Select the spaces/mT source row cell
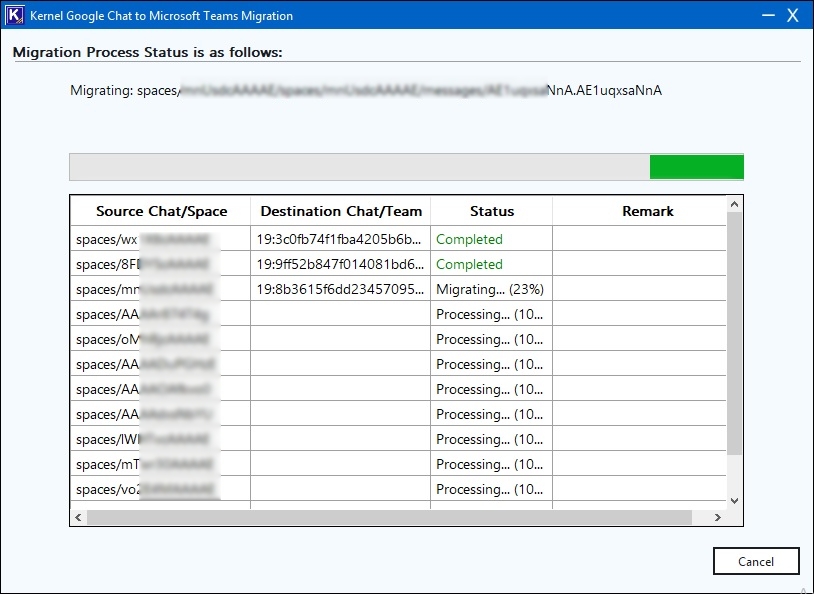Viewport: 814px width, 594px height. click(160, 464)
